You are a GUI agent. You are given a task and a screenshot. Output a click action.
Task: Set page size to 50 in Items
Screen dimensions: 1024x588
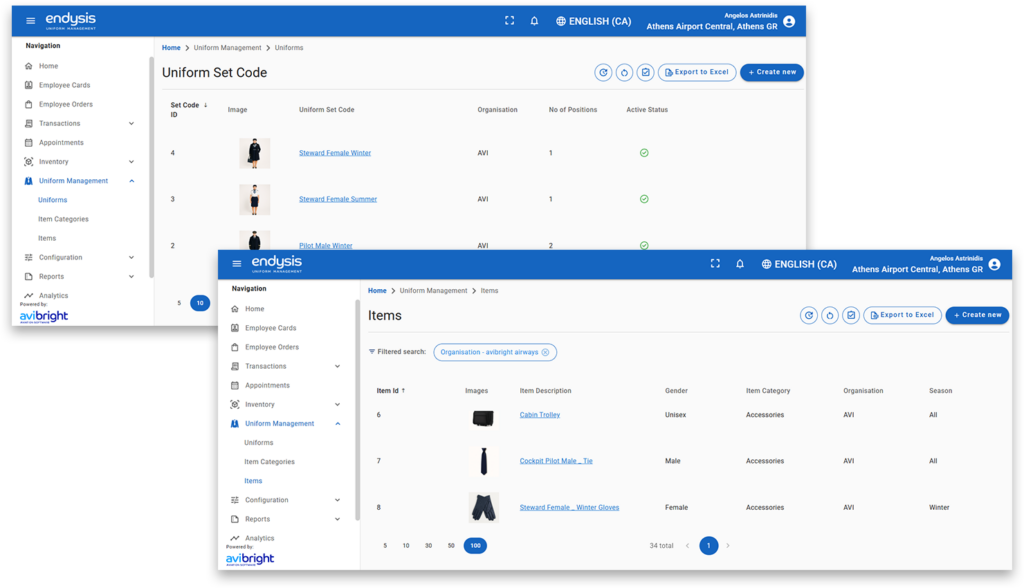click(x=451, y=546)
